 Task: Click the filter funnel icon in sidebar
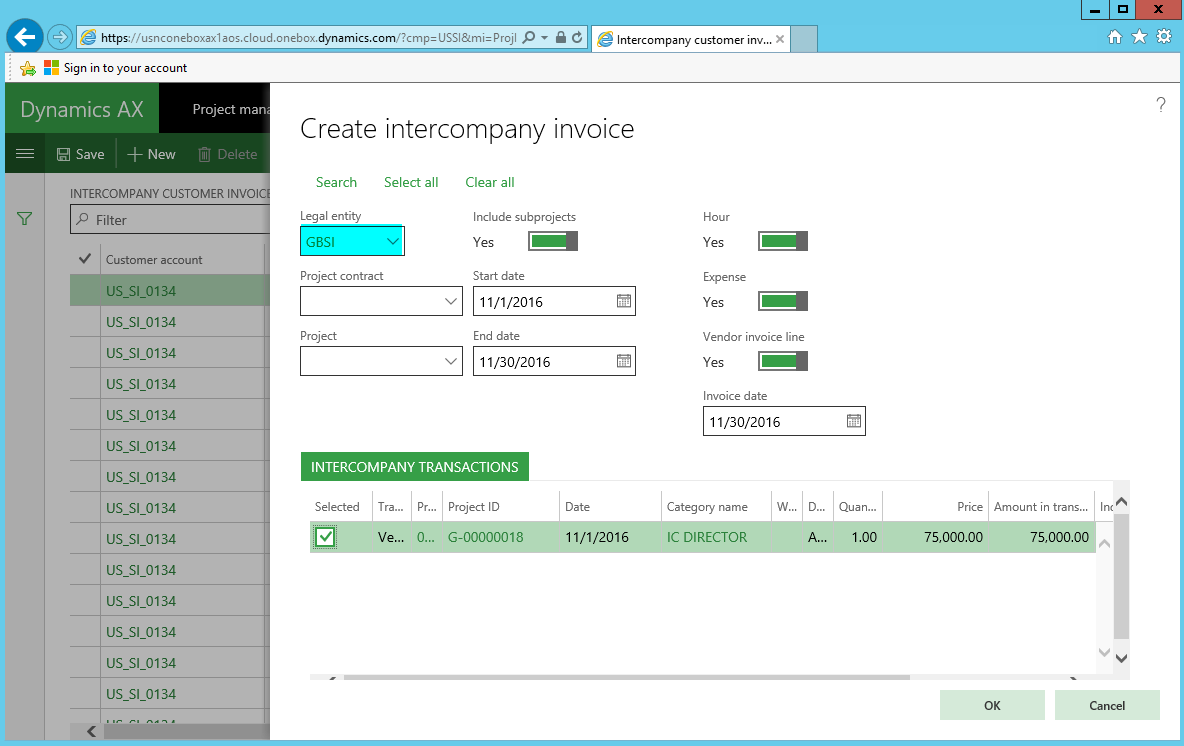[x=25, y=219]
